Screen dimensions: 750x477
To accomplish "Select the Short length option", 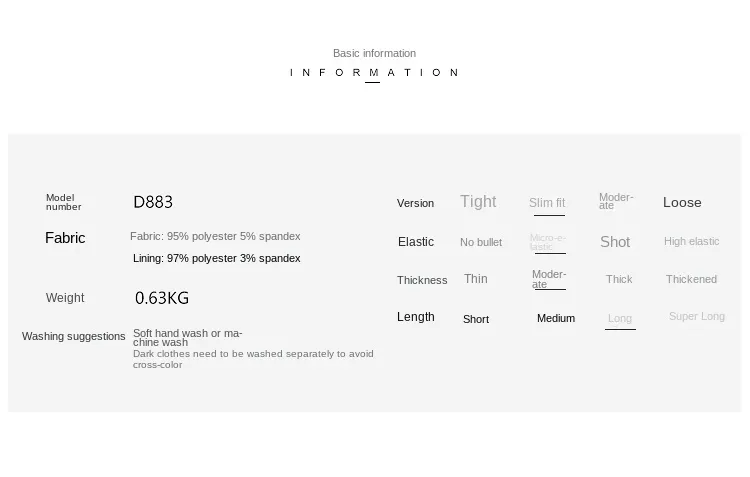I will click(x=476, y=319).
